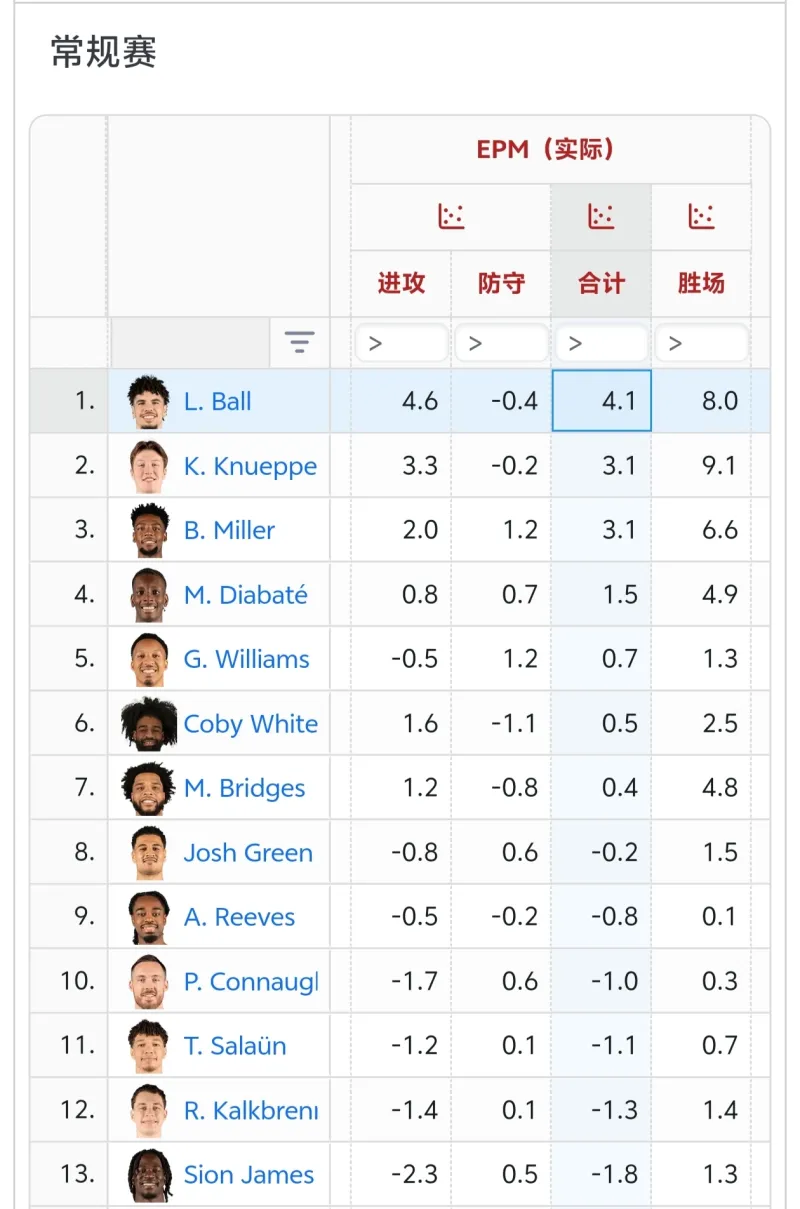Sort the table by the 防守 column header

501,283
